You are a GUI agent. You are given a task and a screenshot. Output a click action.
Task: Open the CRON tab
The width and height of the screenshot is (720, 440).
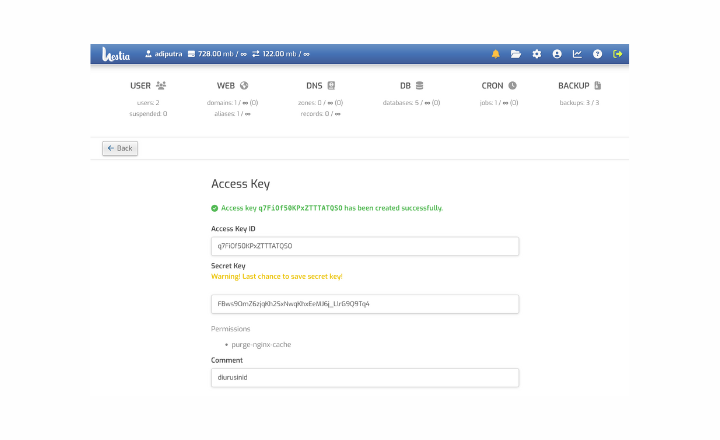click(498, 86)
